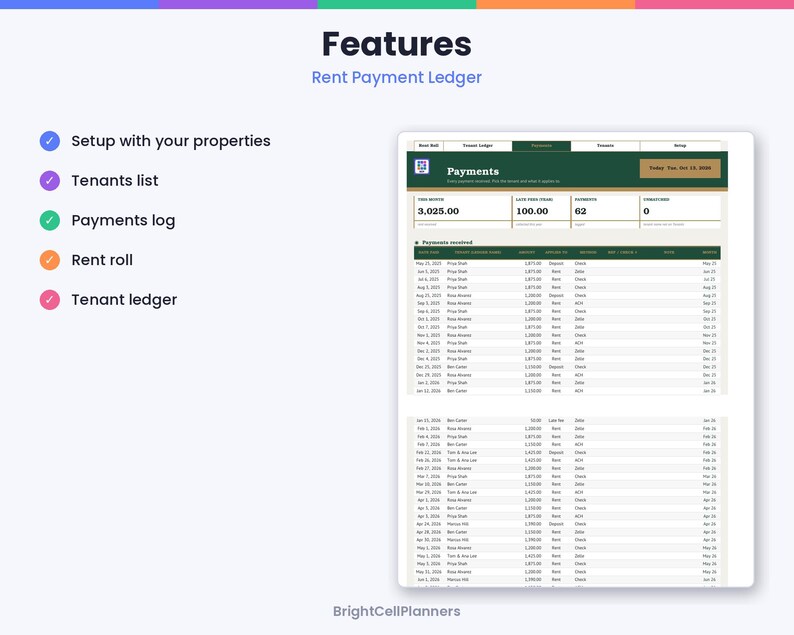Click the Month column header
This screenshot has width=794, height=635.
(x=709, y=252)
